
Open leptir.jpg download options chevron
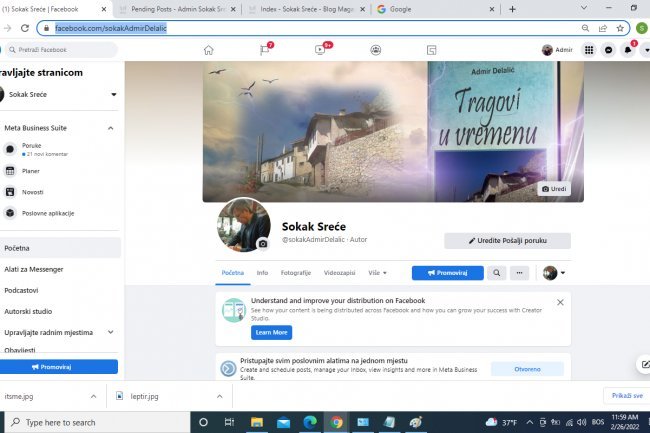pos(220,397)
